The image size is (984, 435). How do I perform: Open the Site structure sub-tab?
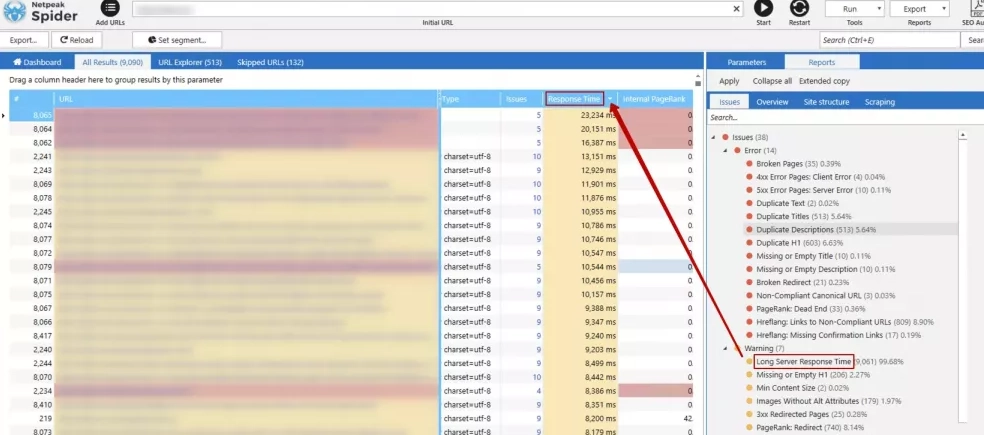[826, 102]
